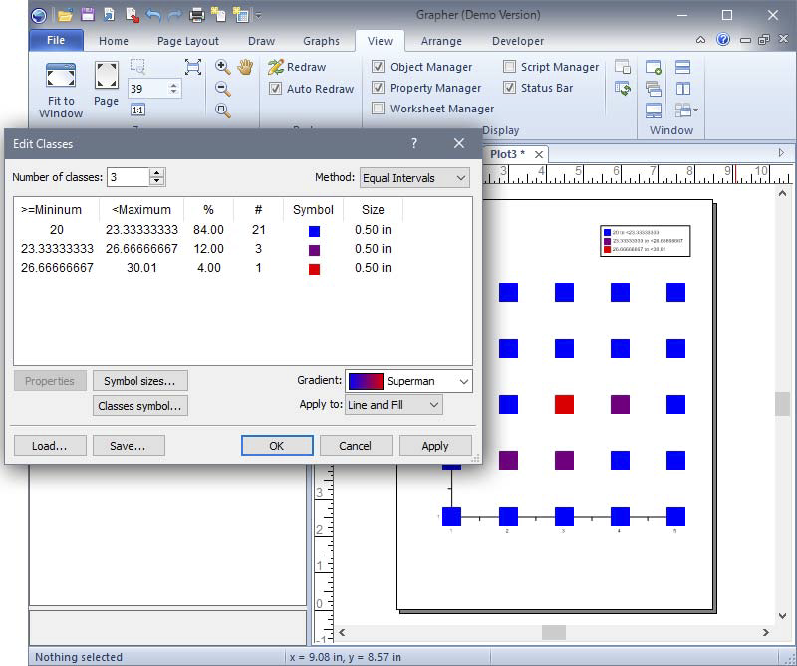Image resolution: width=797 pixels, height=666 pixels.
Task: Close the Plot3 document tab
Action: [539, 154]
